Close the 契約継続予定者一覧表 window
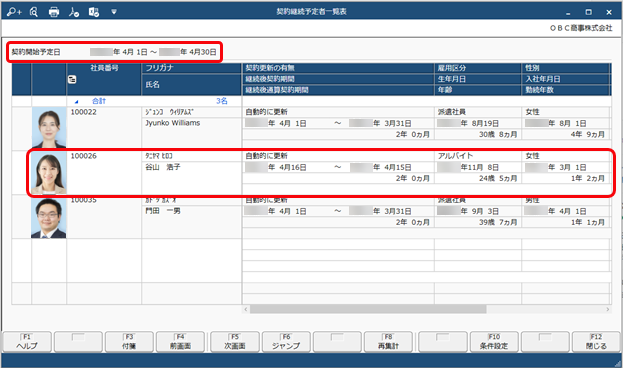Screen dimensions: 623x368 [609, 12]
